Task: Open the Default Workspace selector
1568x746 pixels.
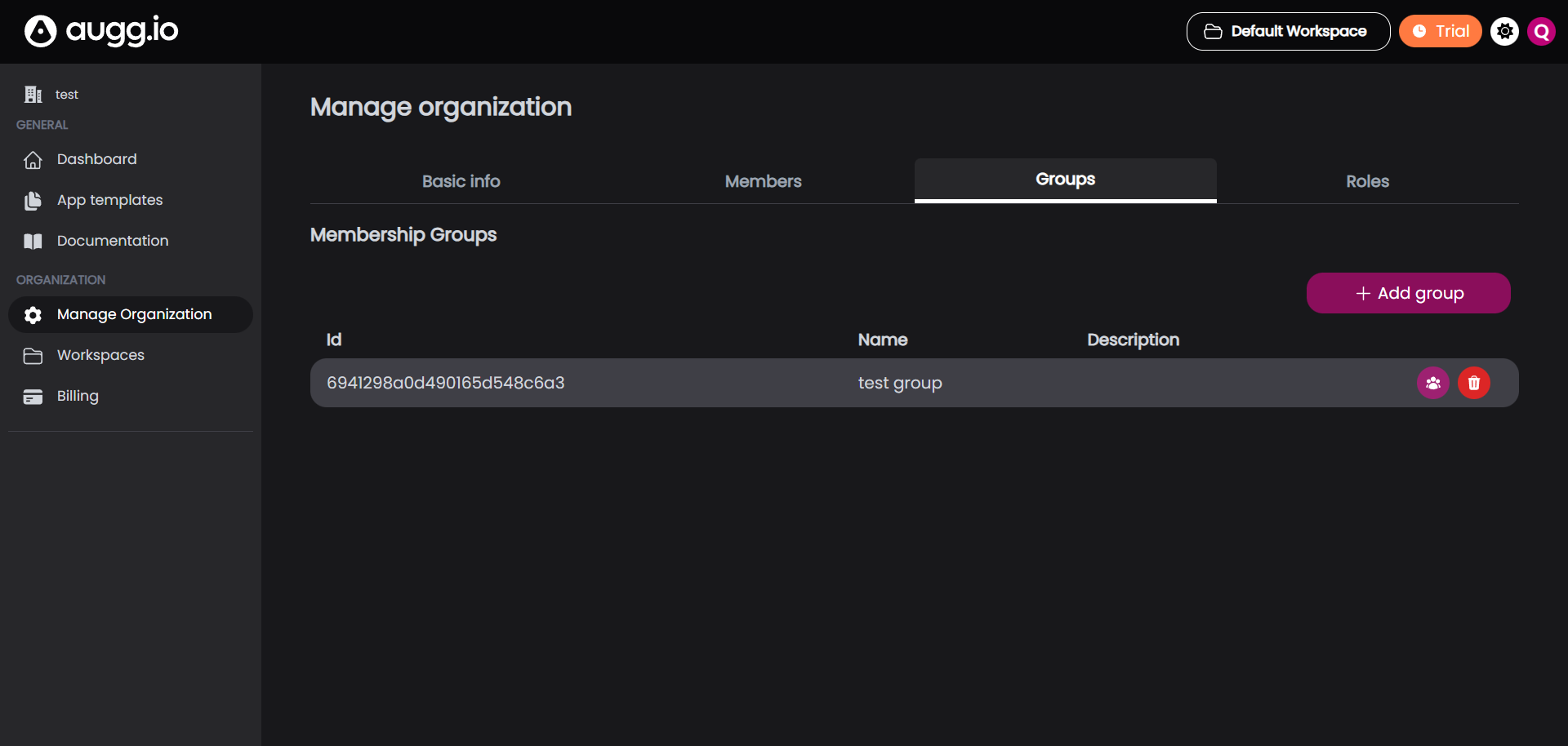Action: tap(1287, 32)
